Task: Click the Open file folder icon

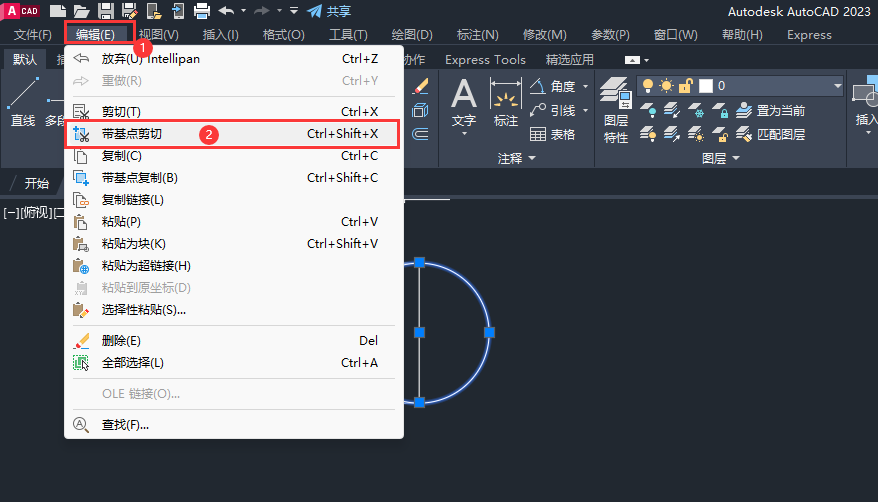Action: [82, 11]
